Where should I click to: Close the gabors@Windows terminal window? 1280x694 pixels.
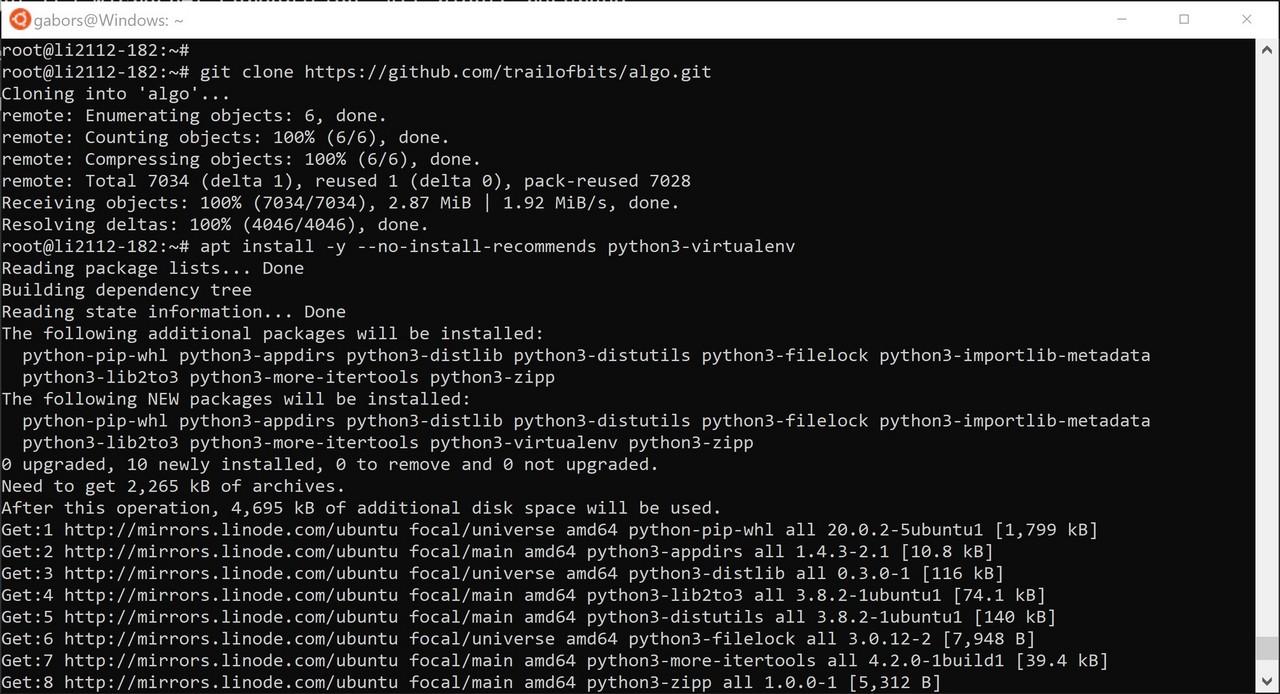pos(1246,19)
